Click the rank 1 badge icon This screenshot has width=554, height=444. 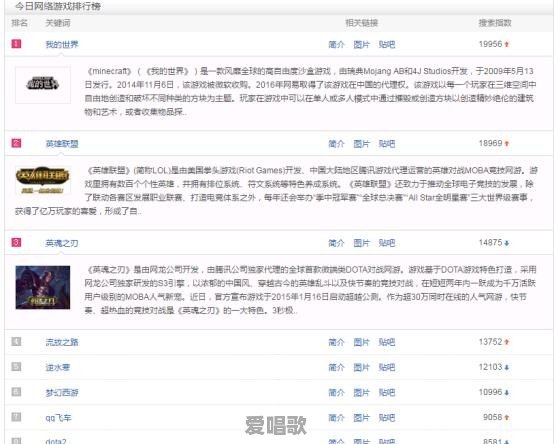tap(16, 44)
